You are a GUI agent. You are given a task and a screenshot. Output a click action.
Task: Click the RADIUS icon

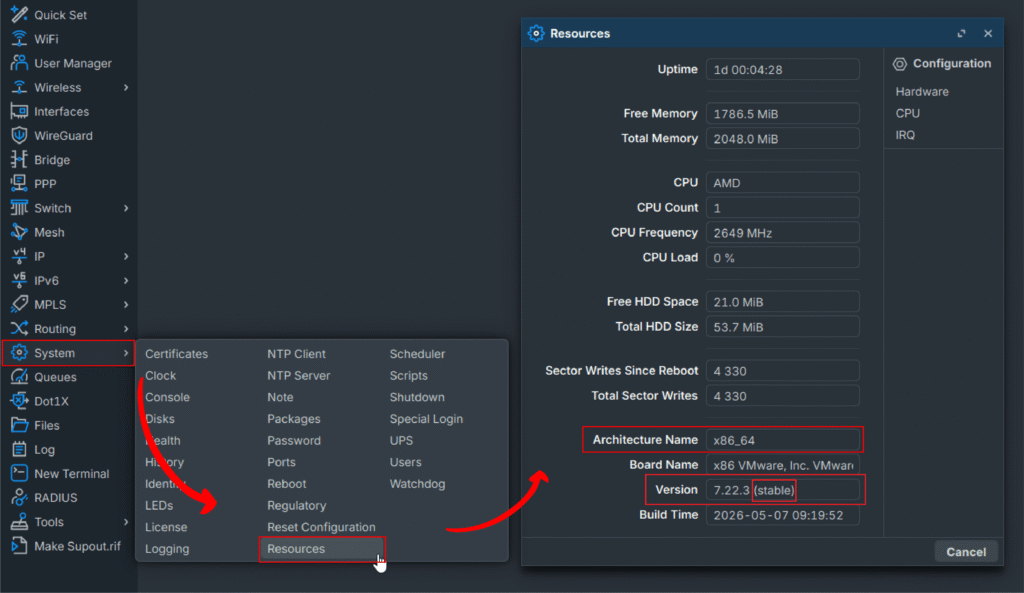pos(19,498)
